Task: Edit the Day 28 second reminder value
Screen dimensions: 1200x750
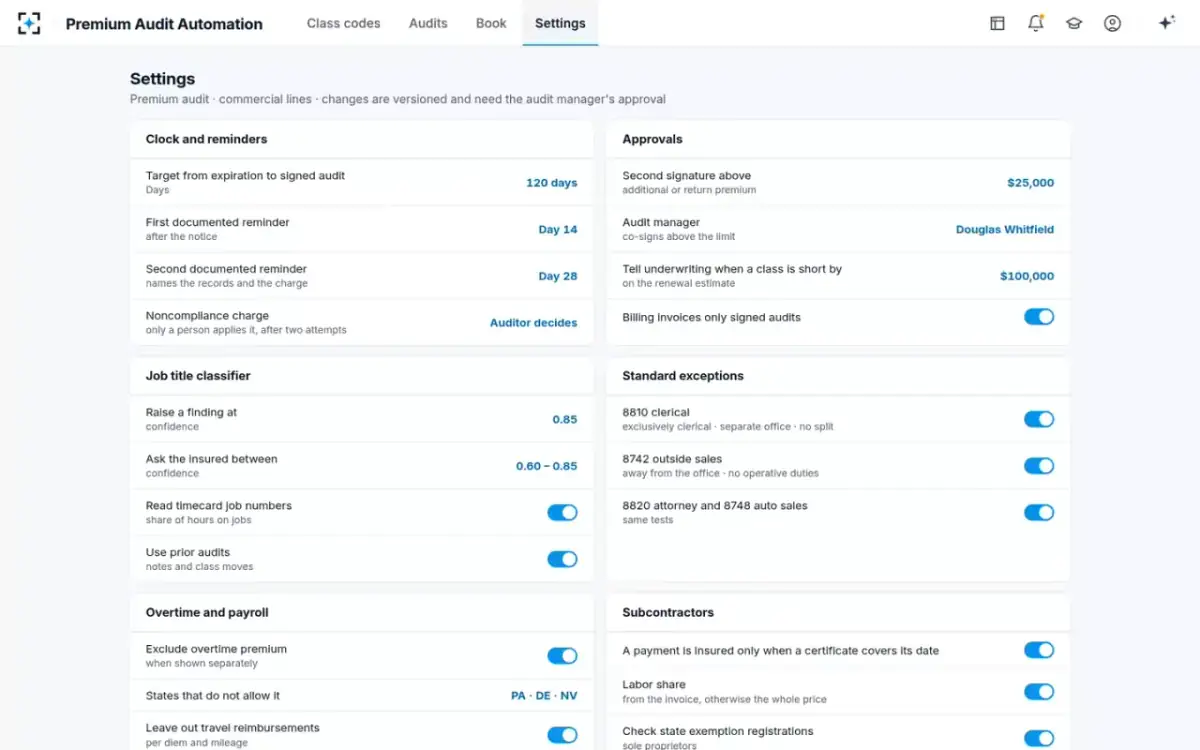Action: [558, 276]
